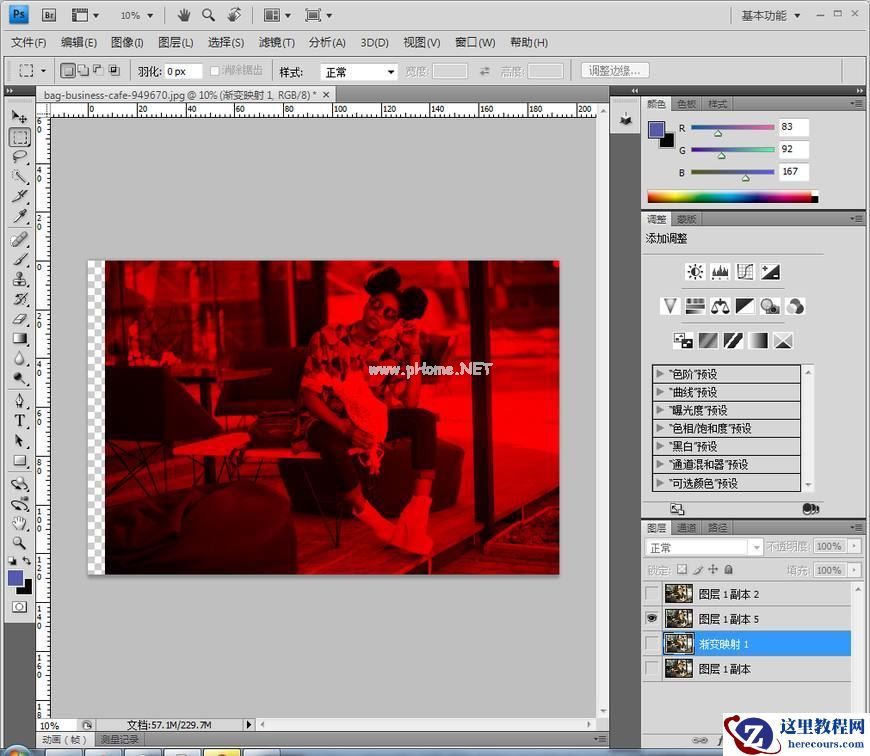Open the 滤镜(T) menu

277,42
